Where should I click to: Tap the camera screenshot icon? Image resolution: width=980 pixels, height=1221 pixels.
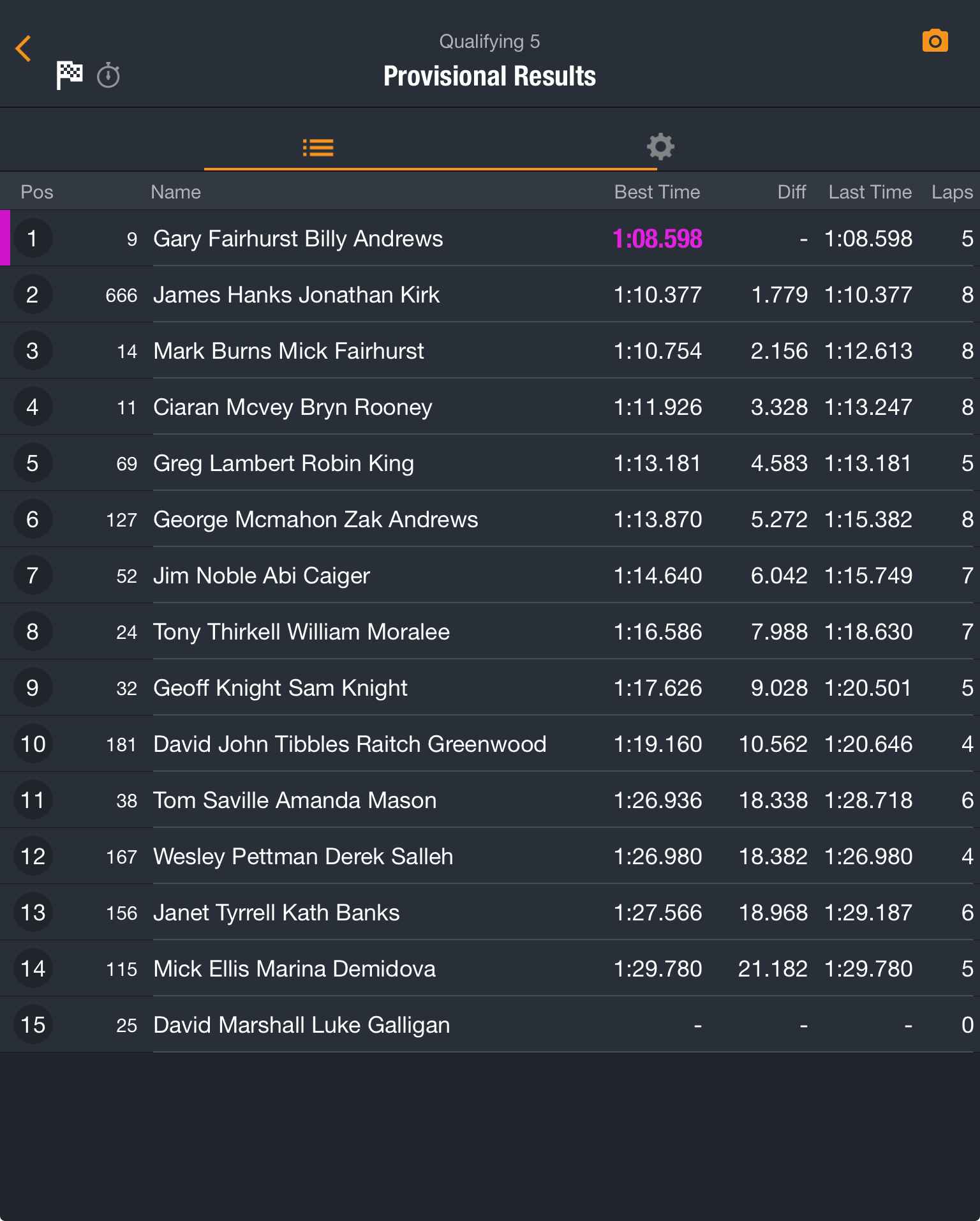935,41
